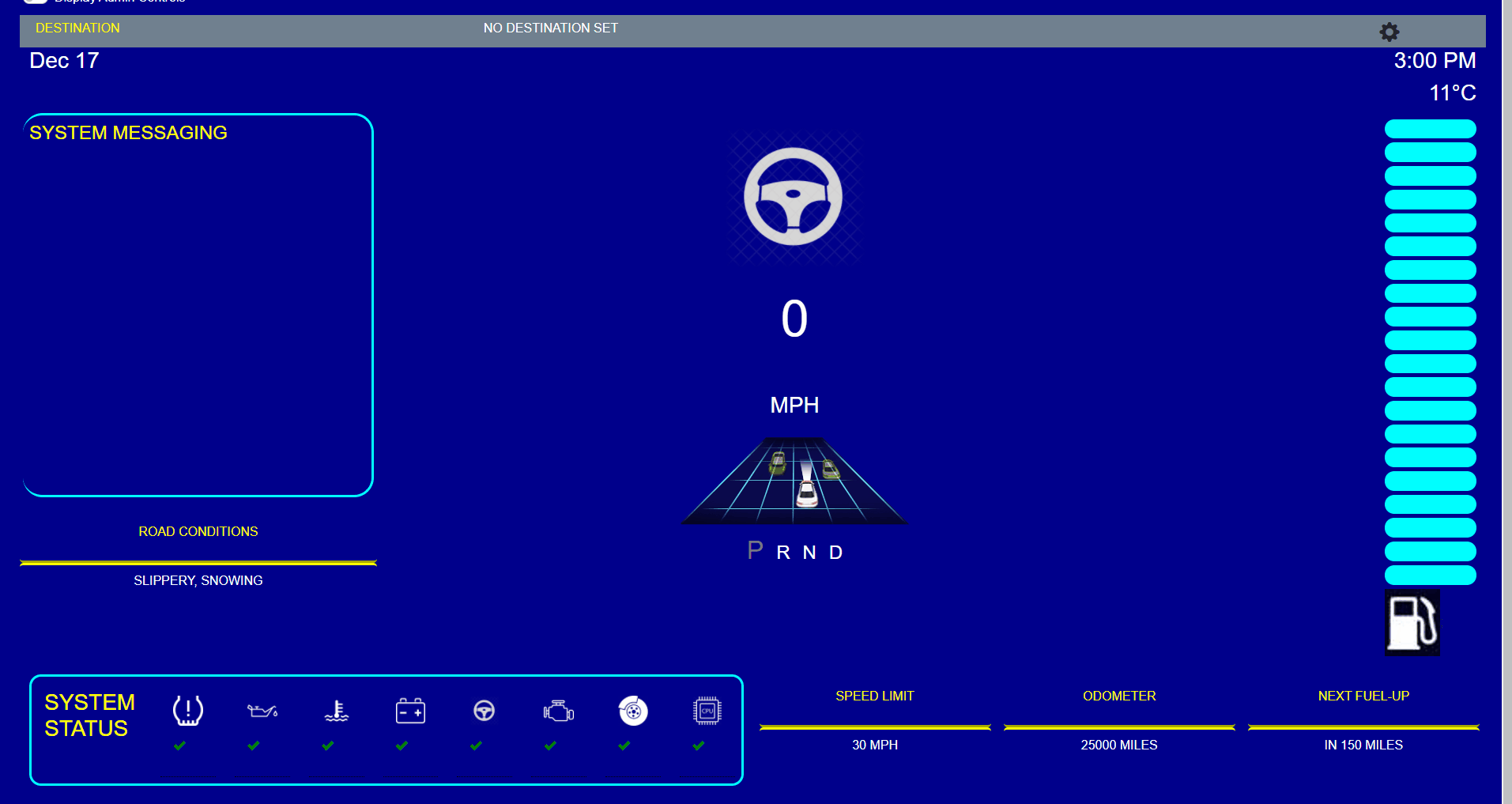Screen dimensions: 1512x804
Task: Click green checkmark under tire pressure icon
Action: tap(179, 745)
